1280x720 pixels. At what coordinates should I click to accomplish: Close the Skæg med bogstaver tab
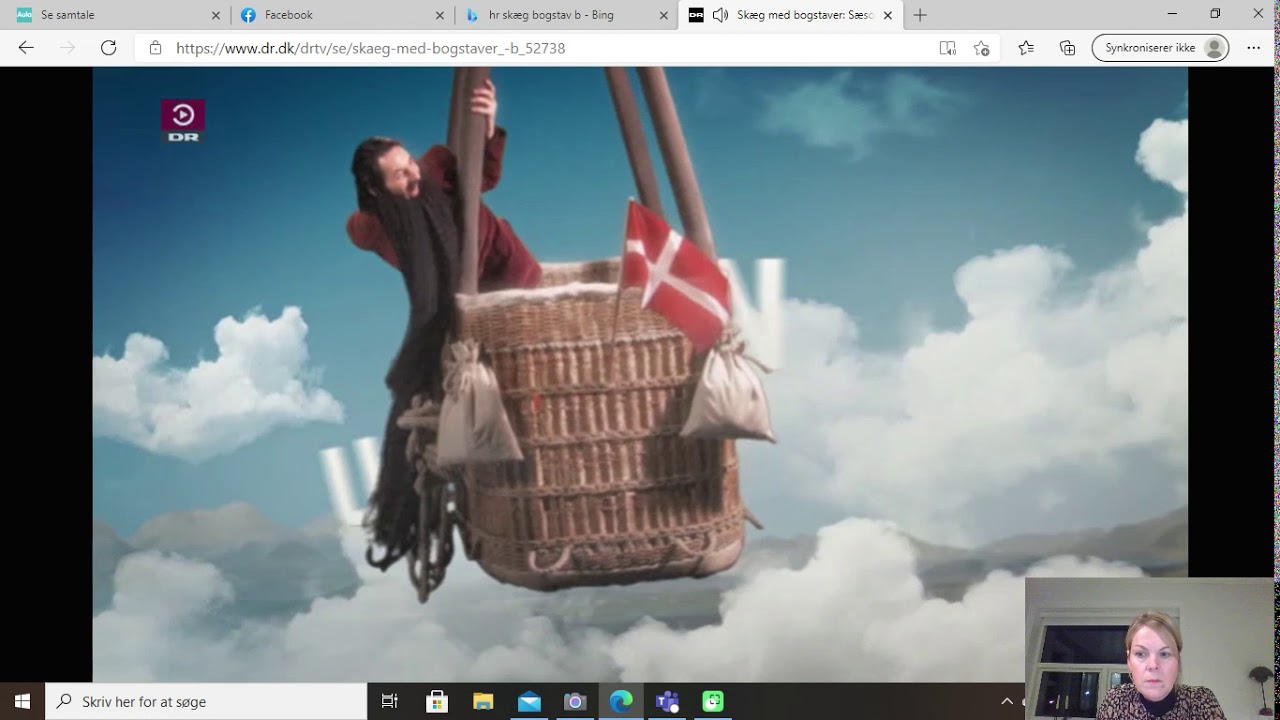pos(887,15)
